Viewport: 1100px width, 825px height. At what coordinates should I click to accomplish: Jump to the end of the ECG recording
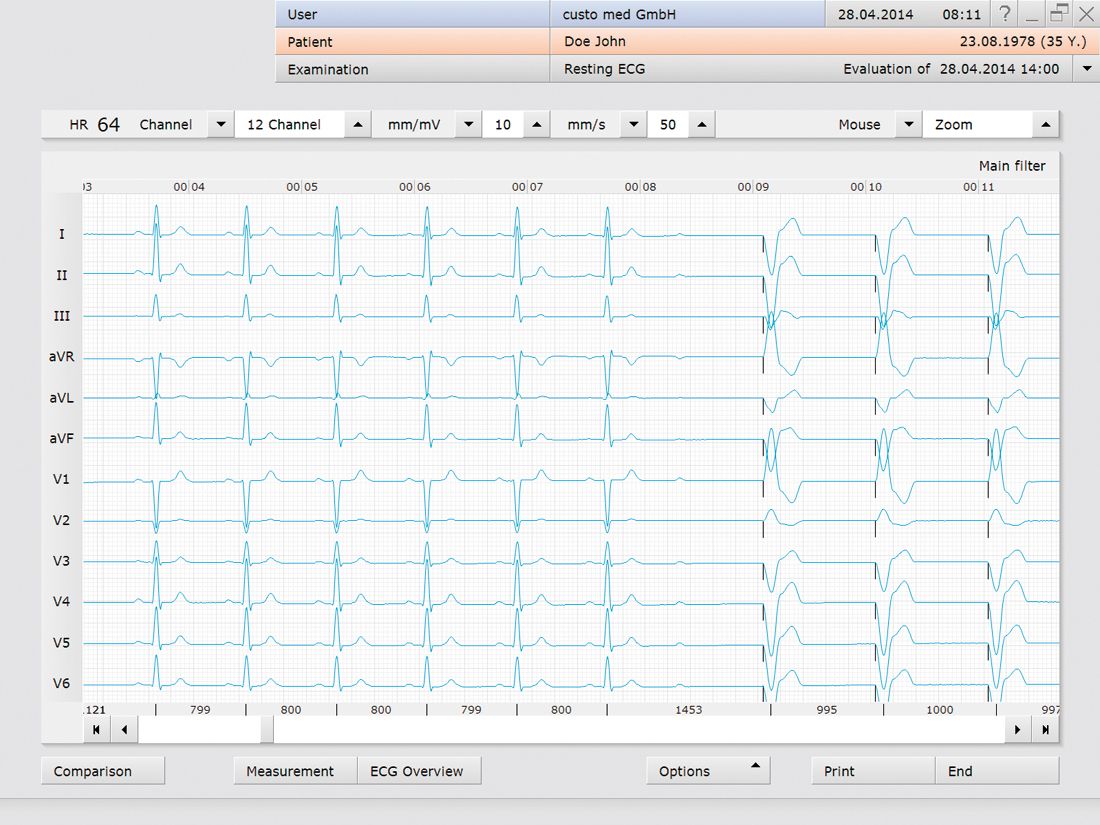pos(1045,730)
